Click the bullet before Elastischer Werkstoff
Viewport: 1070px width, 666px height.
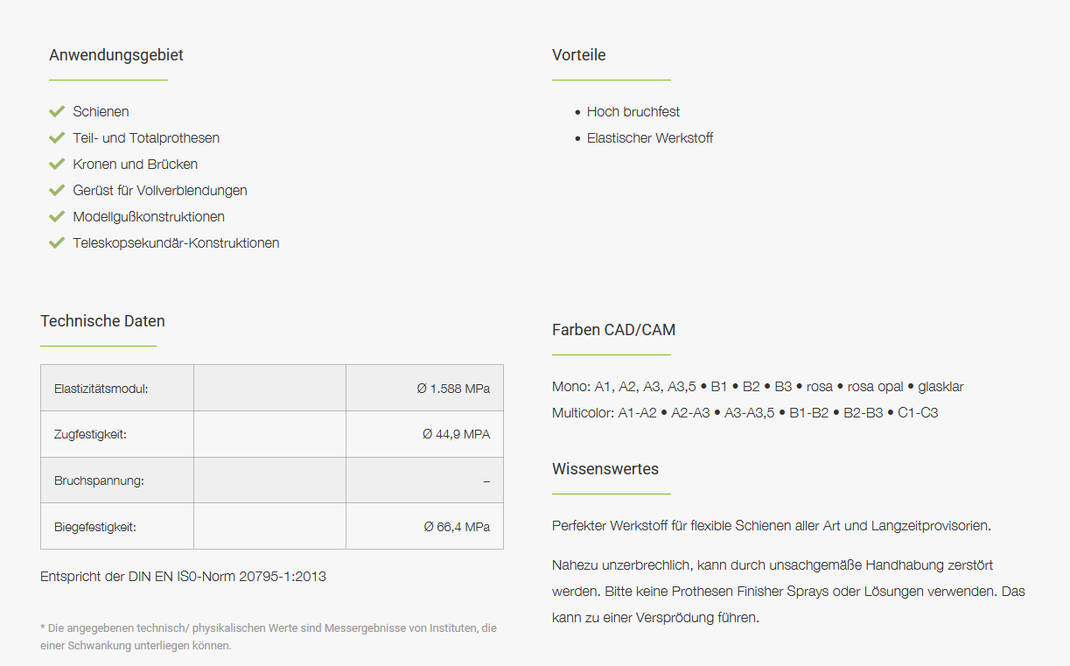point(577,139)
